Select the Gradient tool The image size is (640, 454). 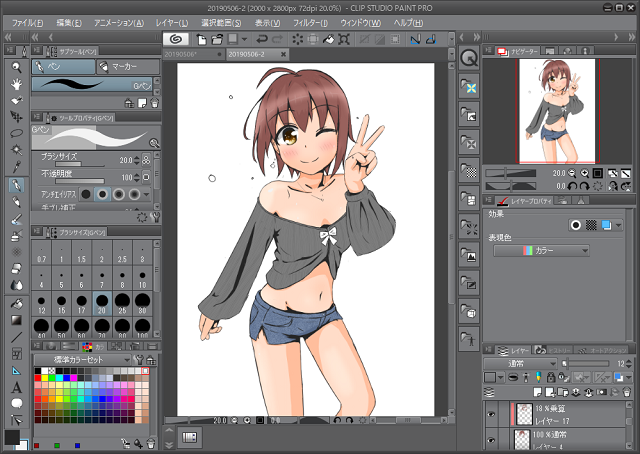click(16, 320)
